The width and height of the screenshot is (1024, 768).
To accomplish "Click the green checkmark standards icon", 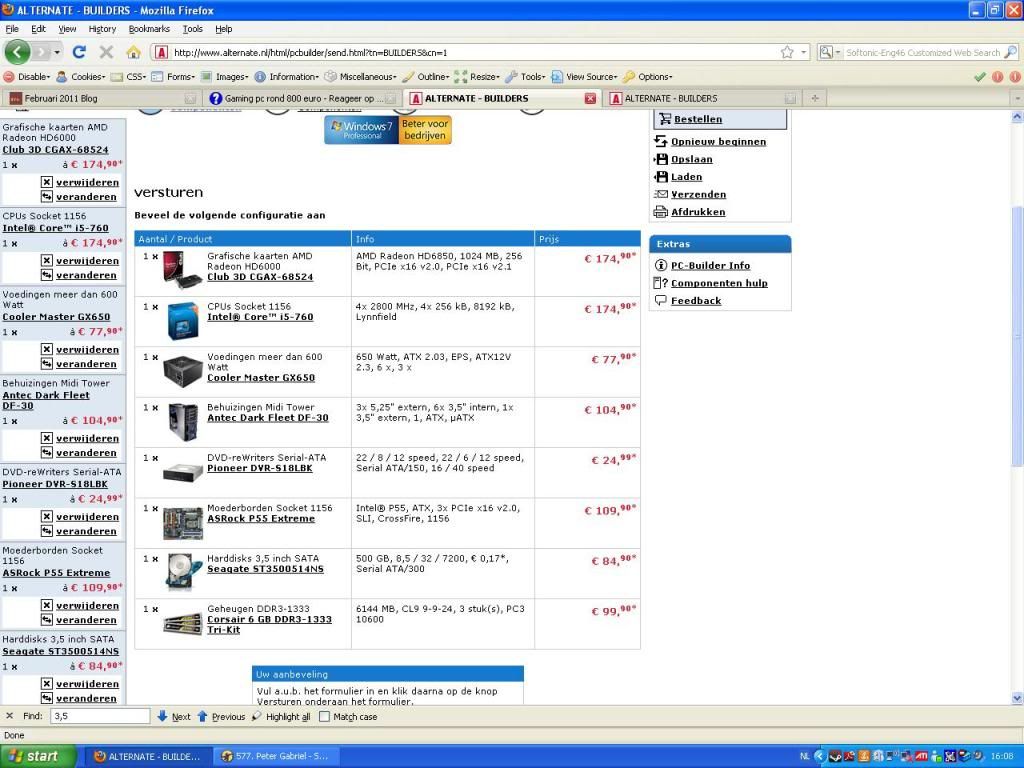I will (x=980, y=76).
